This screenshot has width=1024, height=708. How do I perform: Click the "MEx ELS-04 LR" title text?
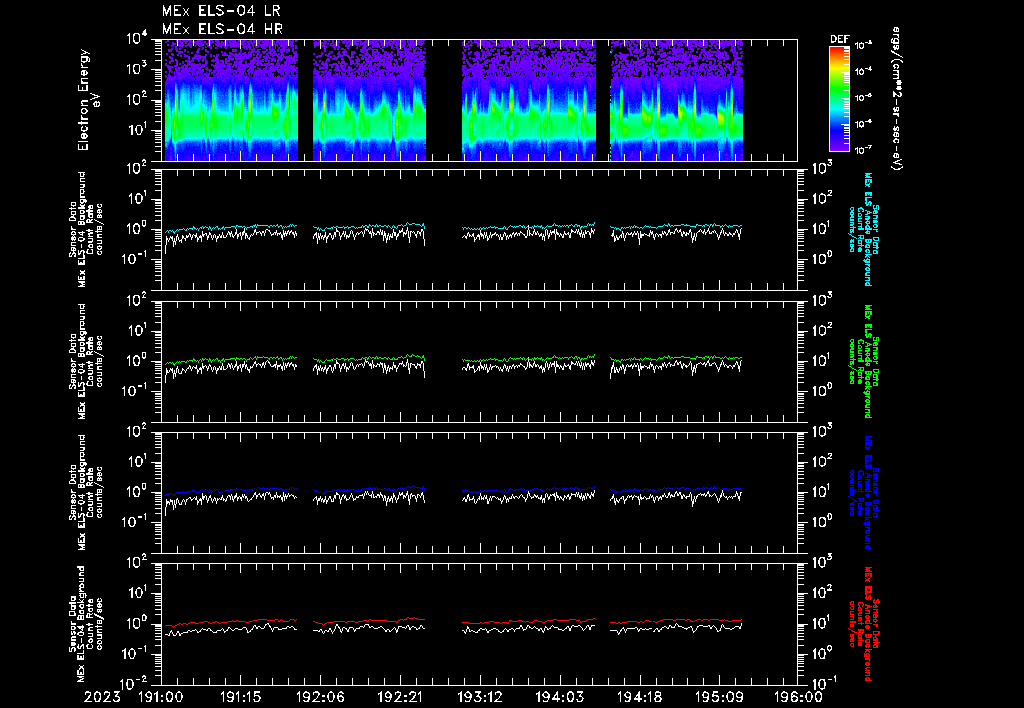(x=221, y=11)
